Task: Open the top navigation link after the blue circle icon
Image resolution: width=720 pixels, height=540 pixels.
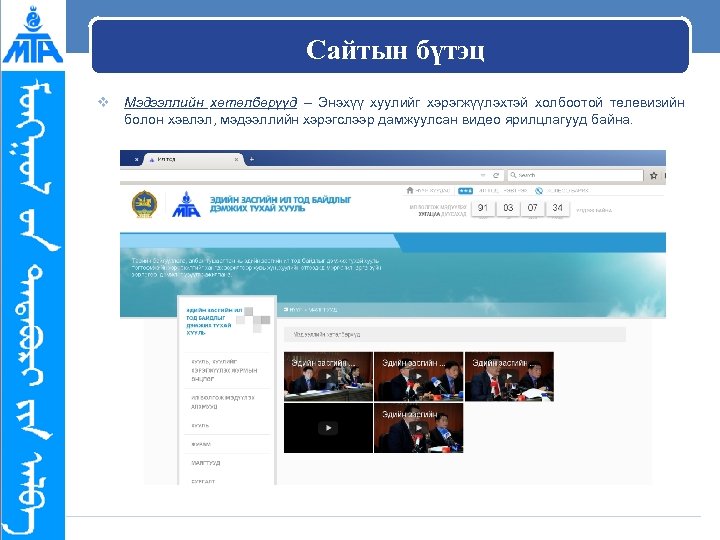Action: [x=568, y=191]
